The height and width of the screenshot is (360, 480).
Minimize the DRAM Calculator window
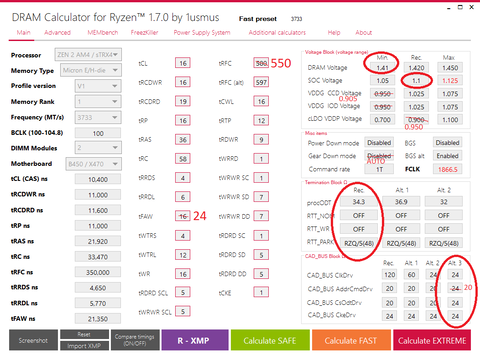pos(449,8)
